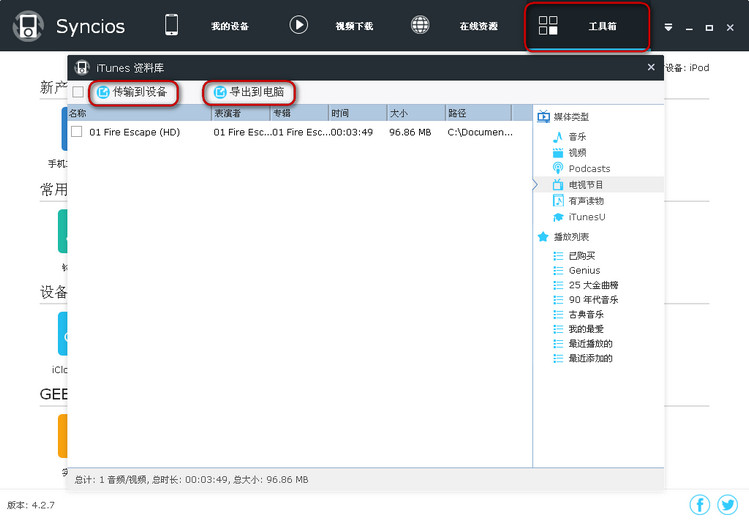The image size is (749, 521).
Task: Click the 01 Fire Escape (HD) row name
Action: click(134, 132)
